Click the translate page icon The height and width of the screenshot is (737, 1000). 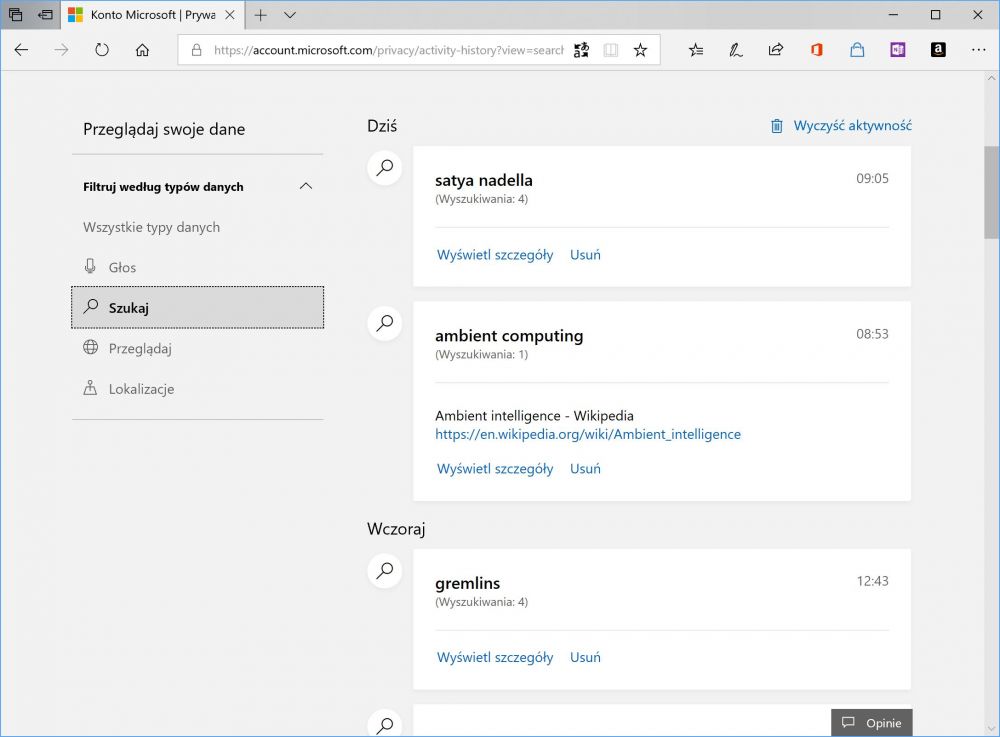[x=581, y=50]
